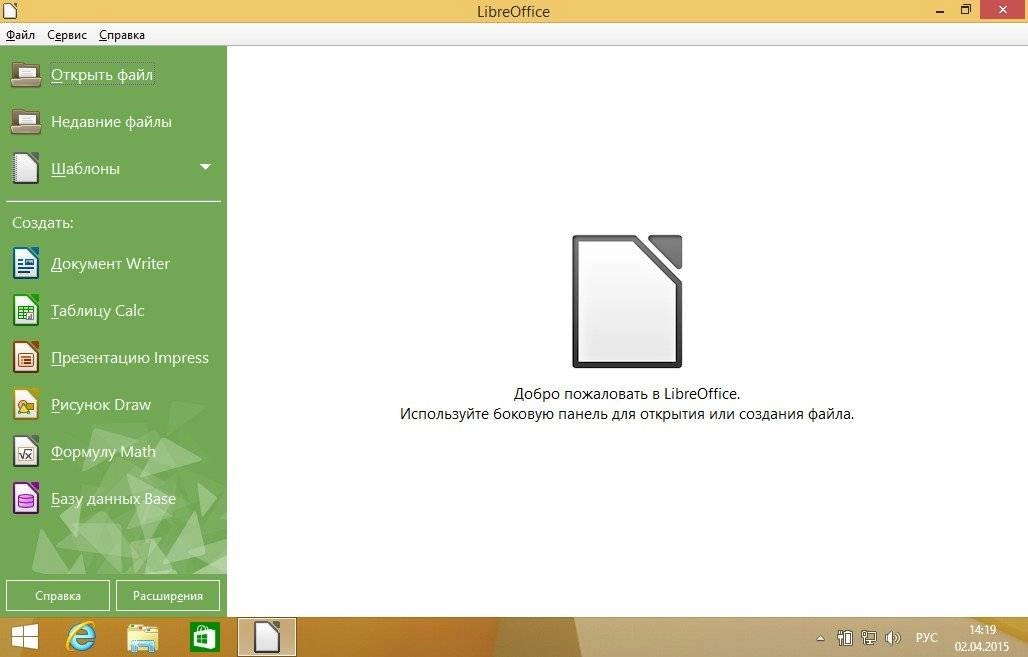The image size is (1028, 657).
Task: Click the Draw drawing icon
Action: coord(26,405)
